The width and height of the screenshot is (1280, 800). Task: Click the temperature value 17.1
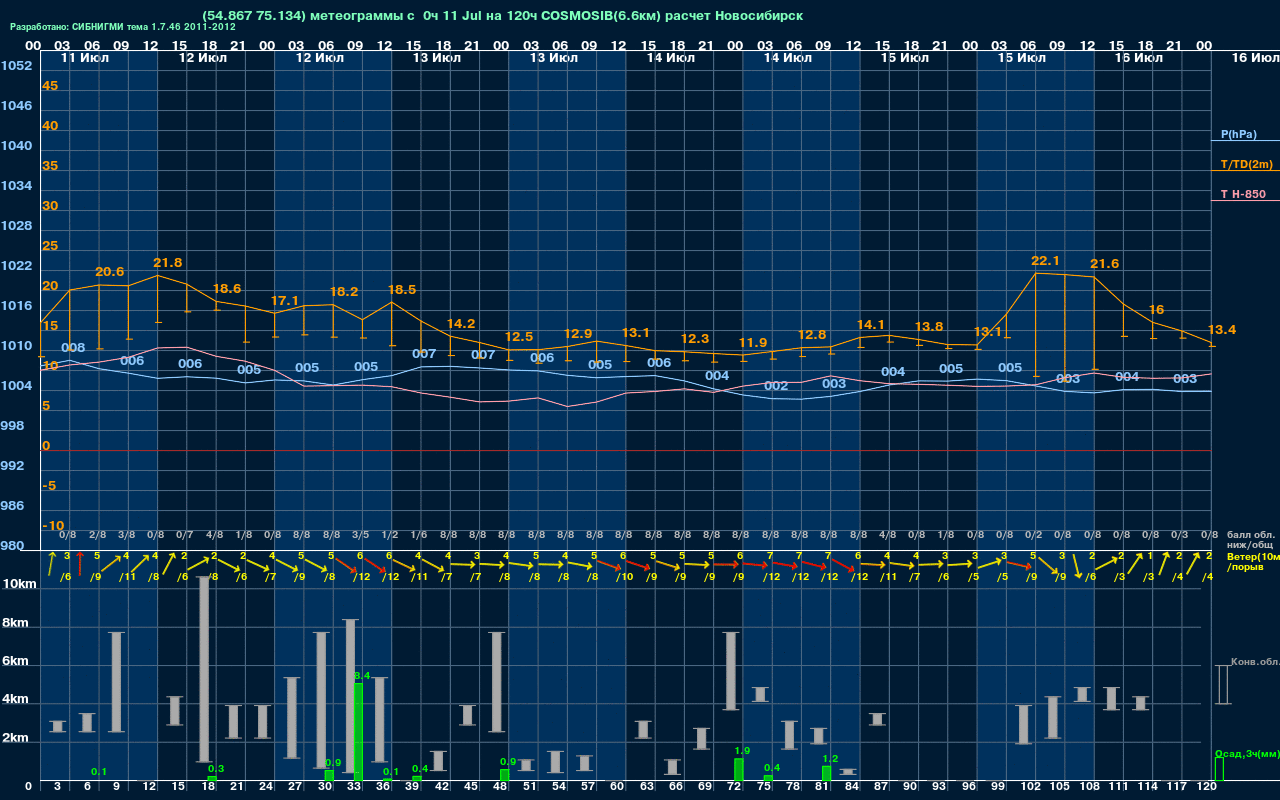285,301
